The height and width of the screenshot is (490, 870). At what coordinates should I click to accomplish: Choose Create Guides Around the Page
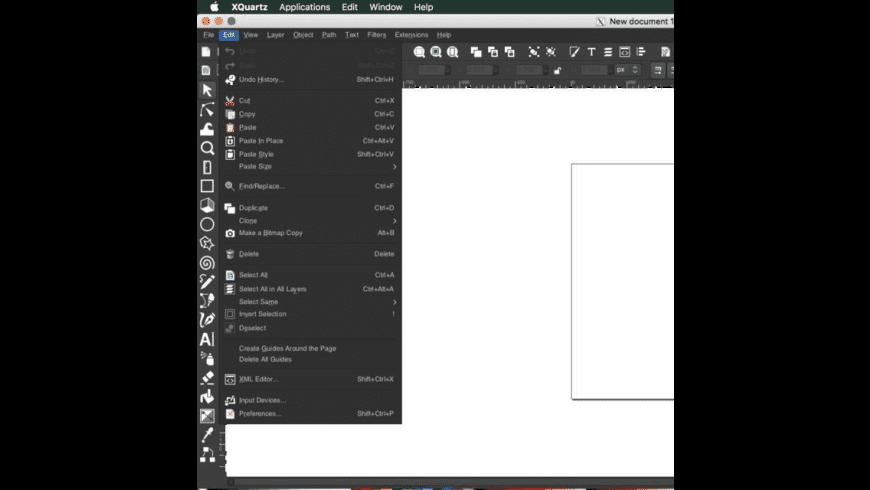tap(310, 348)
